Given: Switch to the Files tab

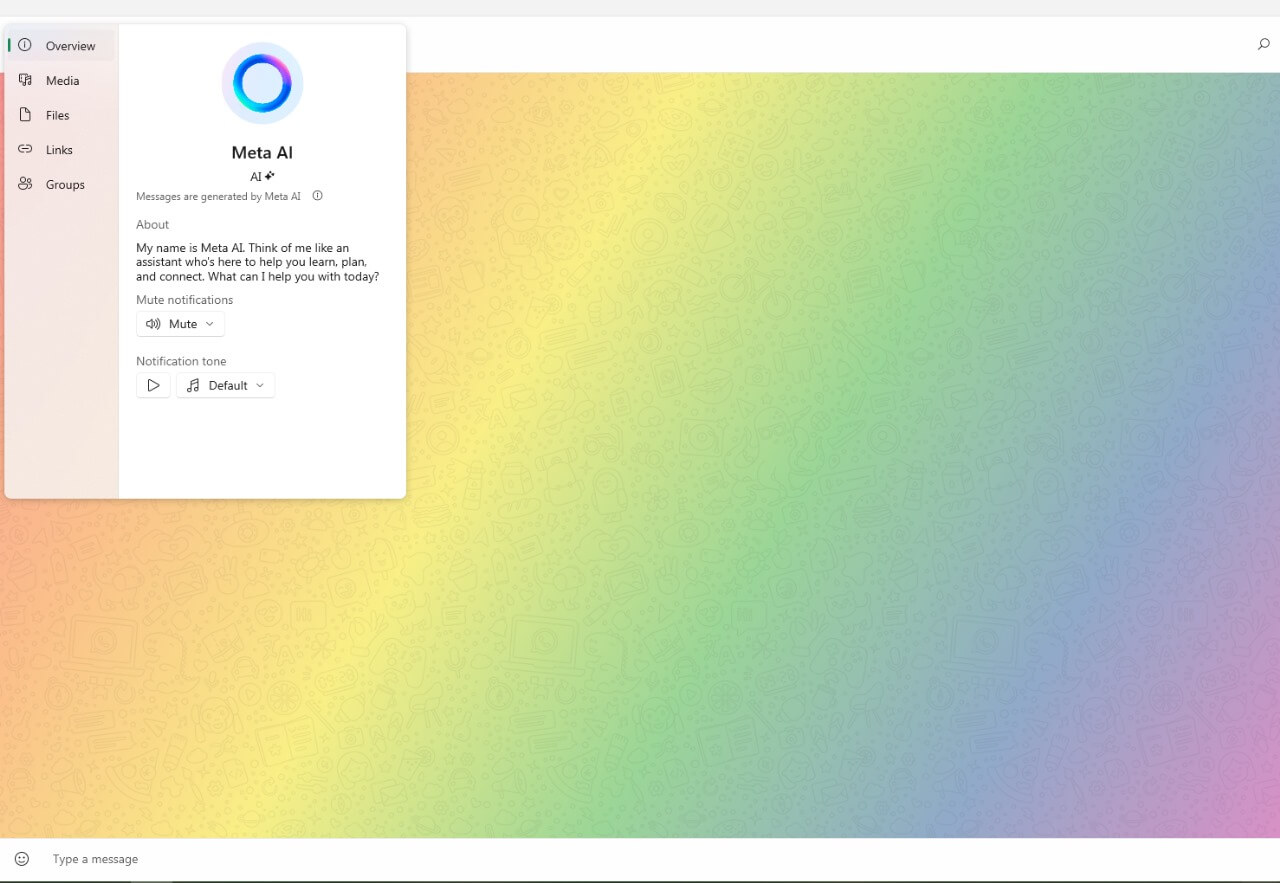Looking at the screenshot, I should [60, 115].
